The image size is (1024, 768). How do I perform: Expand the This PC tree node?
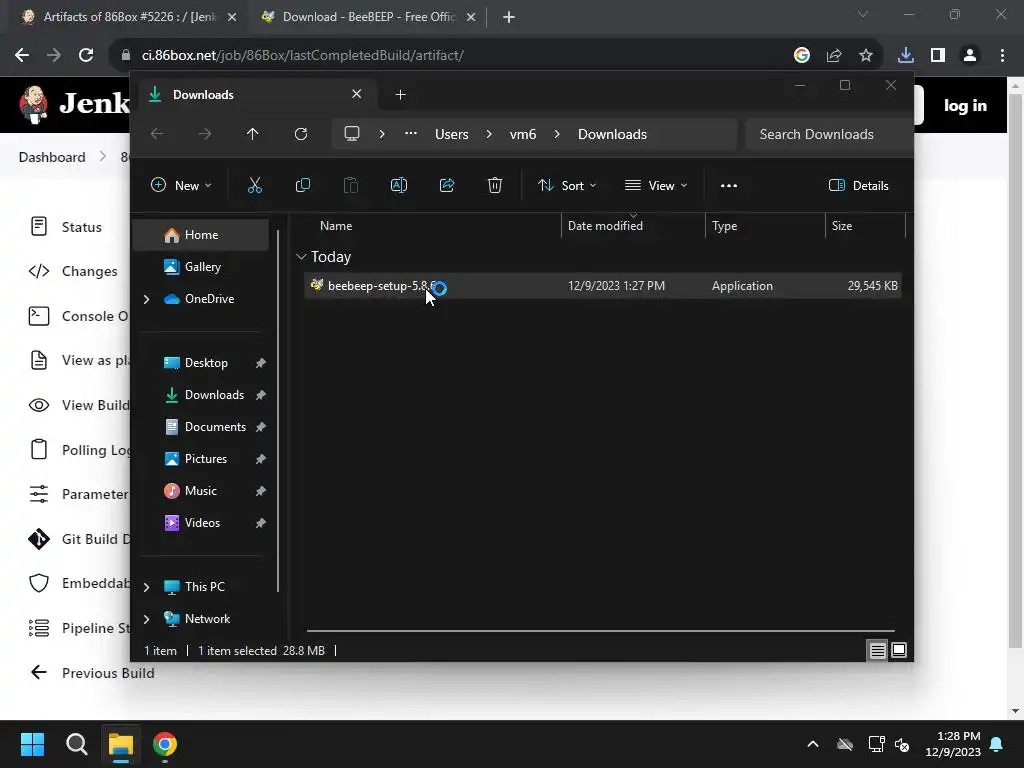(146, 587)
